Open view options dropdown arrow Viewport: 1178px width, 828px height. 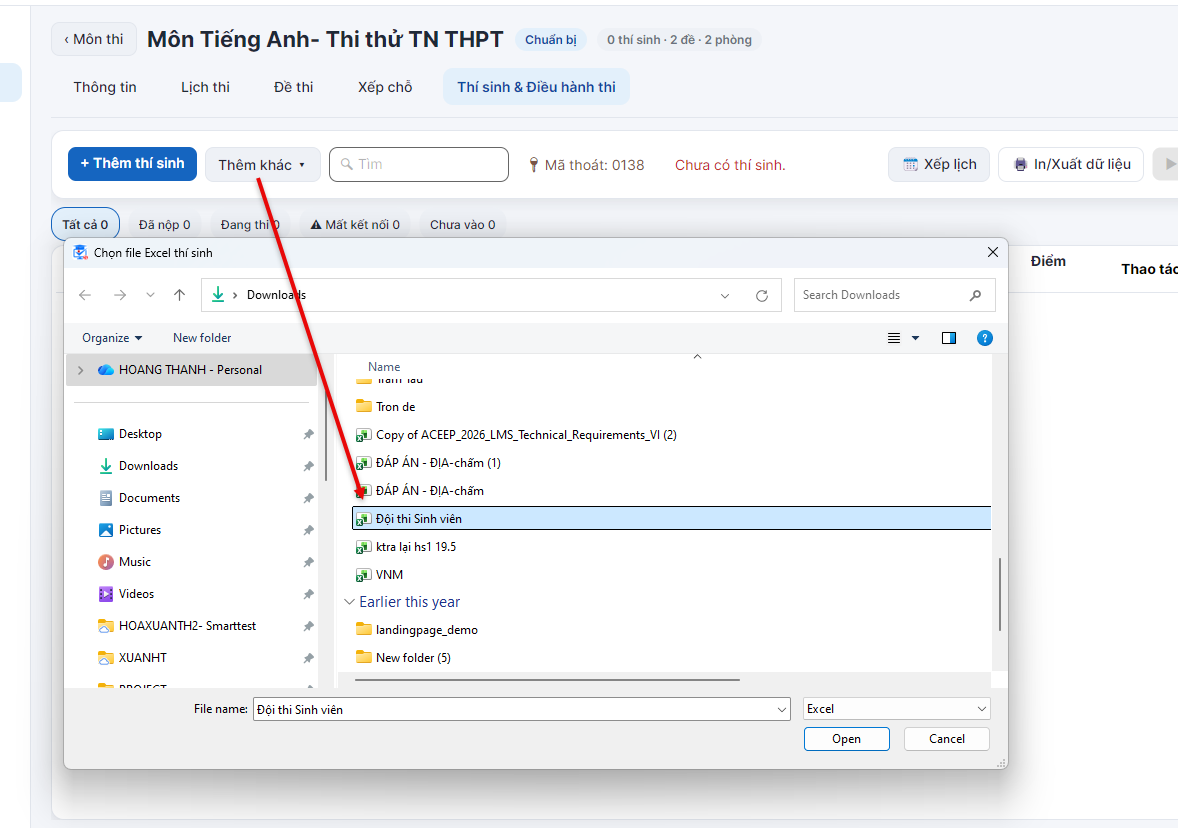pos(915,338)
